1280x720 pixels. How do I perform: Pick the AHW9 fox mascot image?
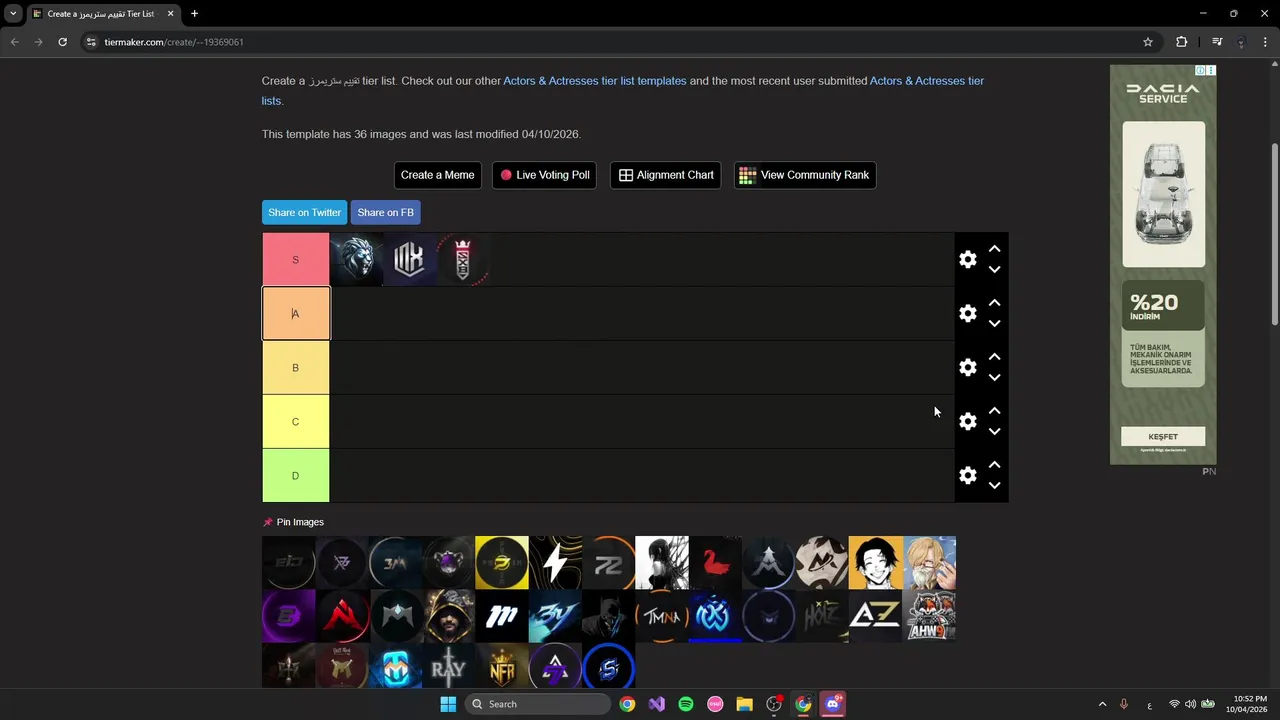click(x=929, y=616)
